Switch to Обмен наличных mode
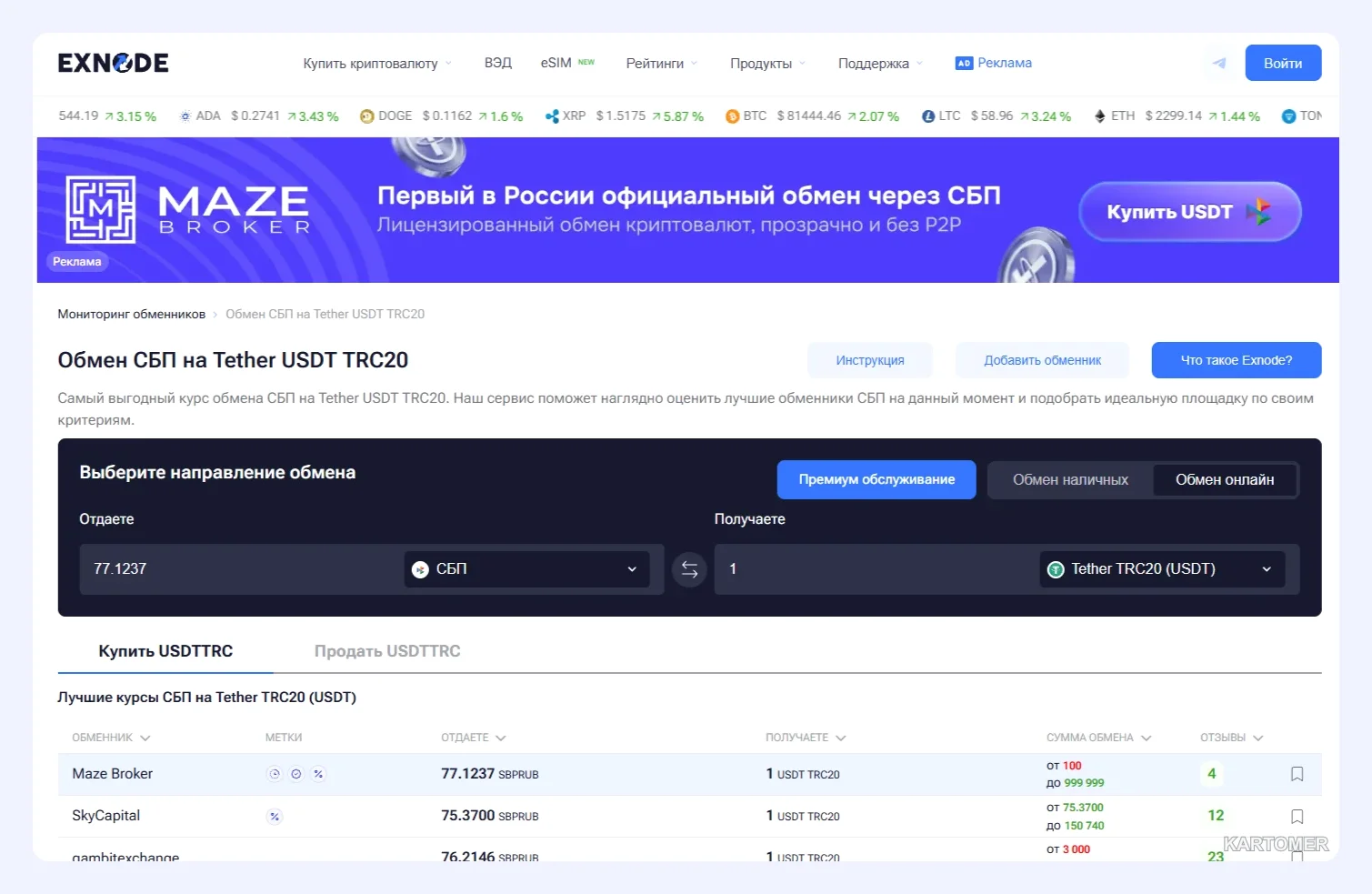This screenshot has width=1372, height=894. [1070, 480]
